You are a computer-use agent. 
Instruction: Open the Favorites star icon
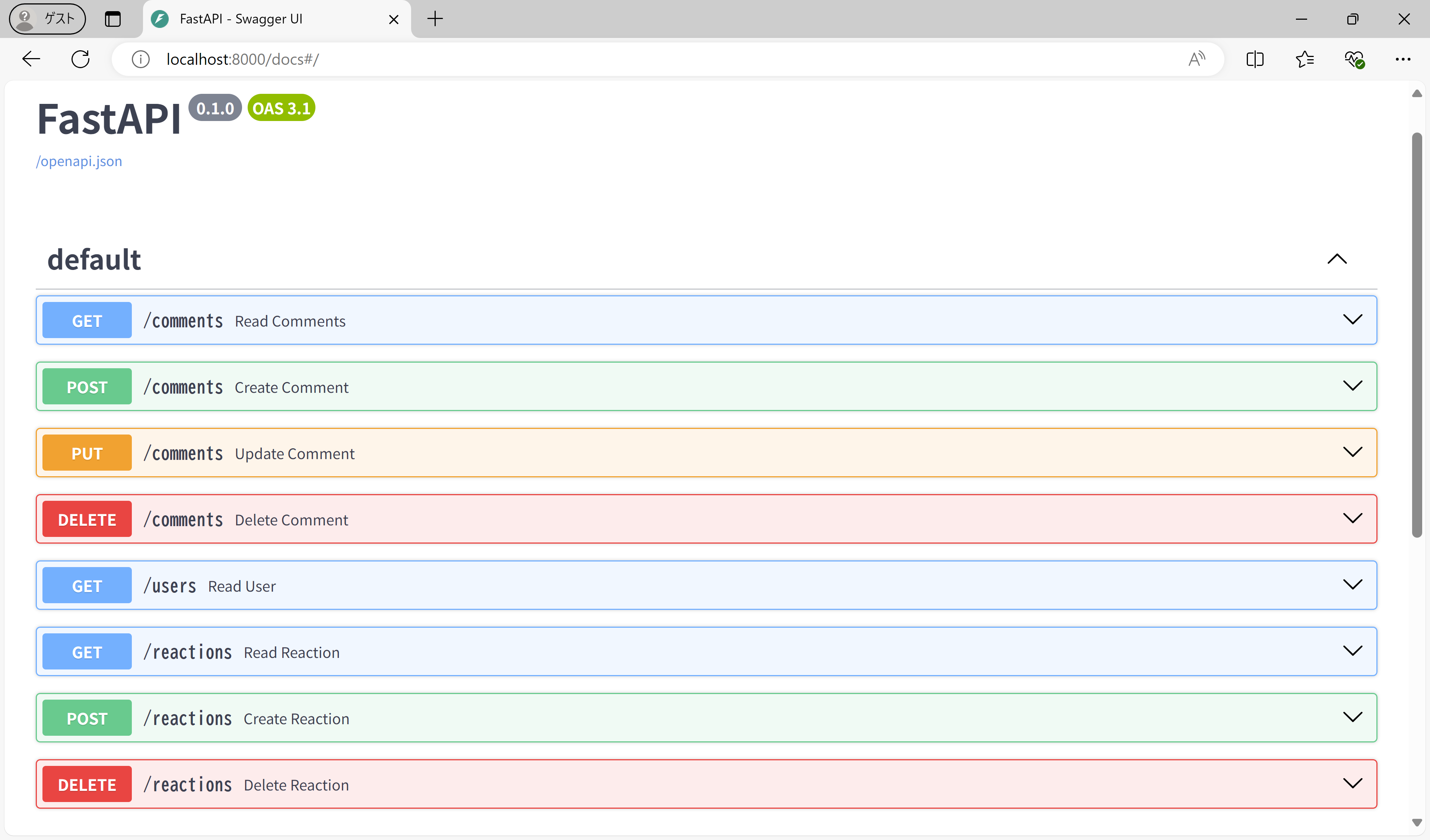pos(1305,59)
